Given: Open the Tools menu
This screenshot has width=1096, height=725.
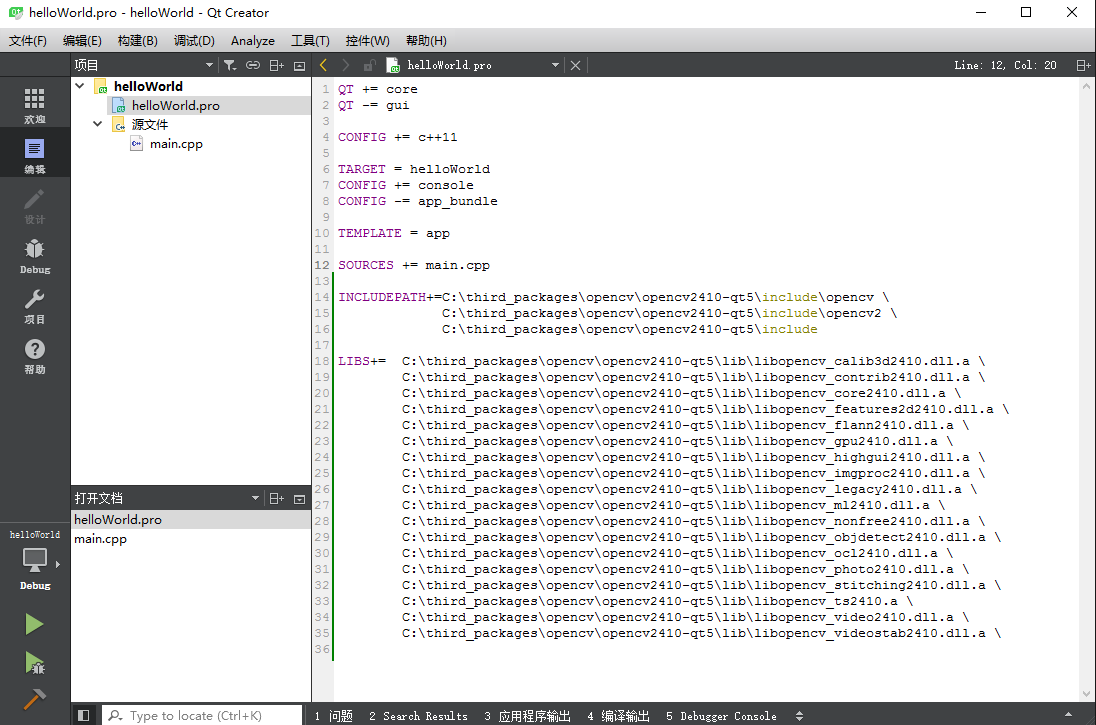Looking at the screenshot, I should pos(310,41).
